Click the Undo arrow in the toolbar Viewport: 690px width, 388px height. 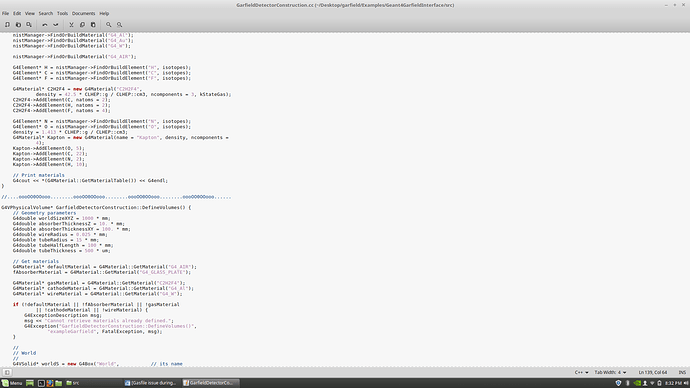[44, 25]
